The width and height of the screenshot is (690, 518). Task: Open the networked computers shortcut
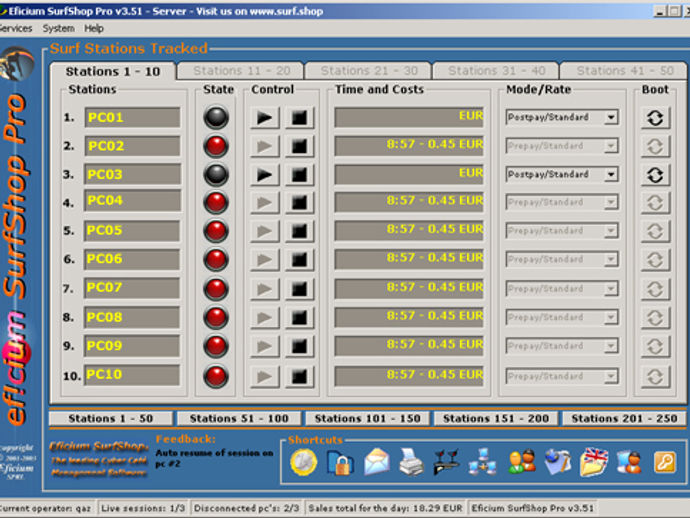482,462
